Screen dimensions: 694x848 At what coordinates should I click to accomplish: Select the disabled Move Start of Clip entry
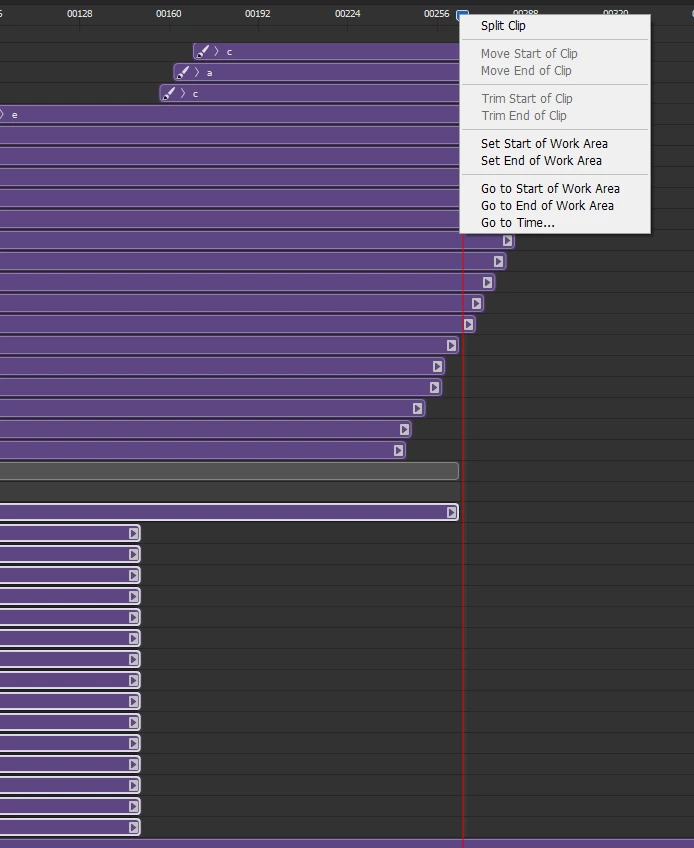pyautogui.click(x=529, y=54)
